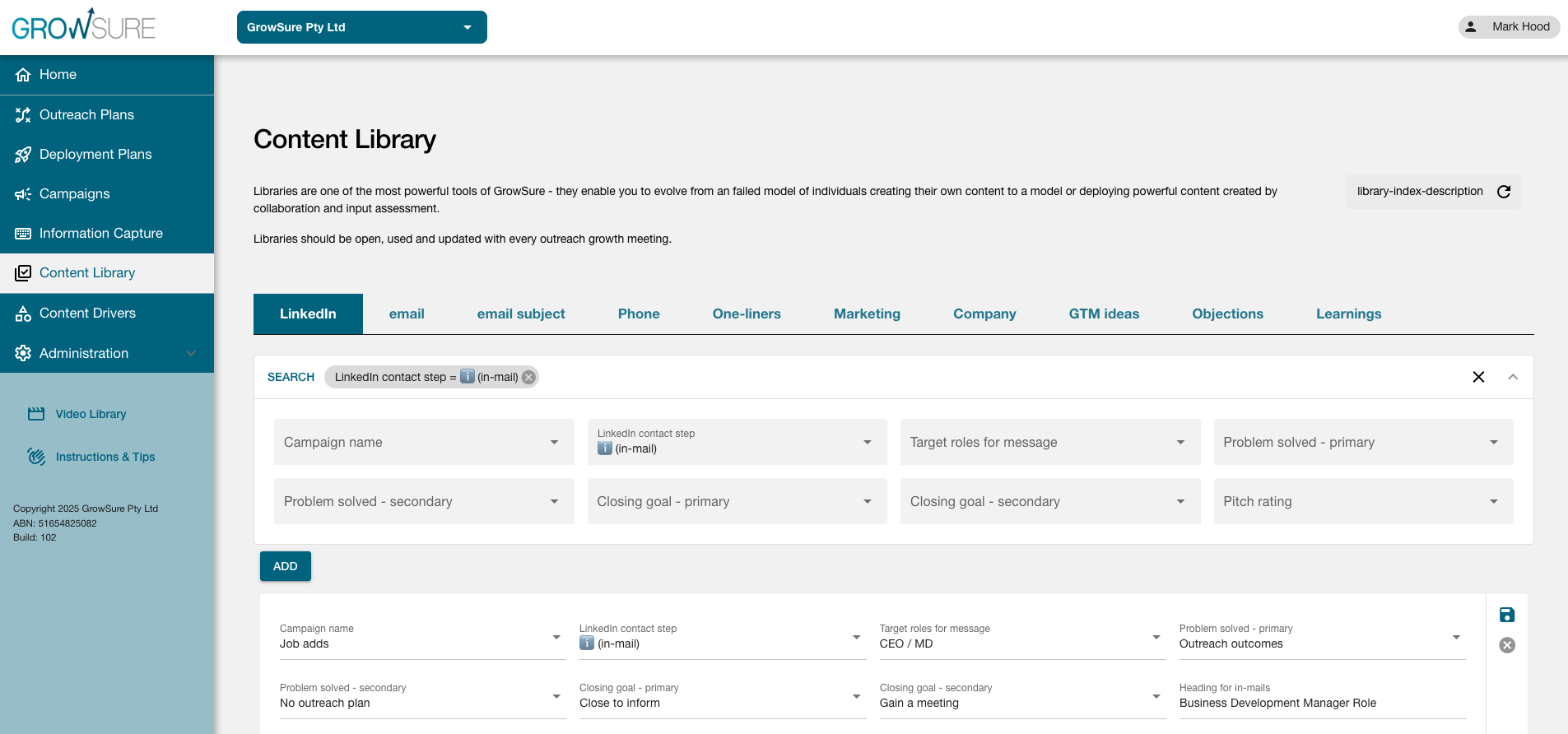Image resolution: width=1568 pixels, height=734 pixels.
Task: Click the Outreach Plans sidebar icon
Action: coord(23,115)
